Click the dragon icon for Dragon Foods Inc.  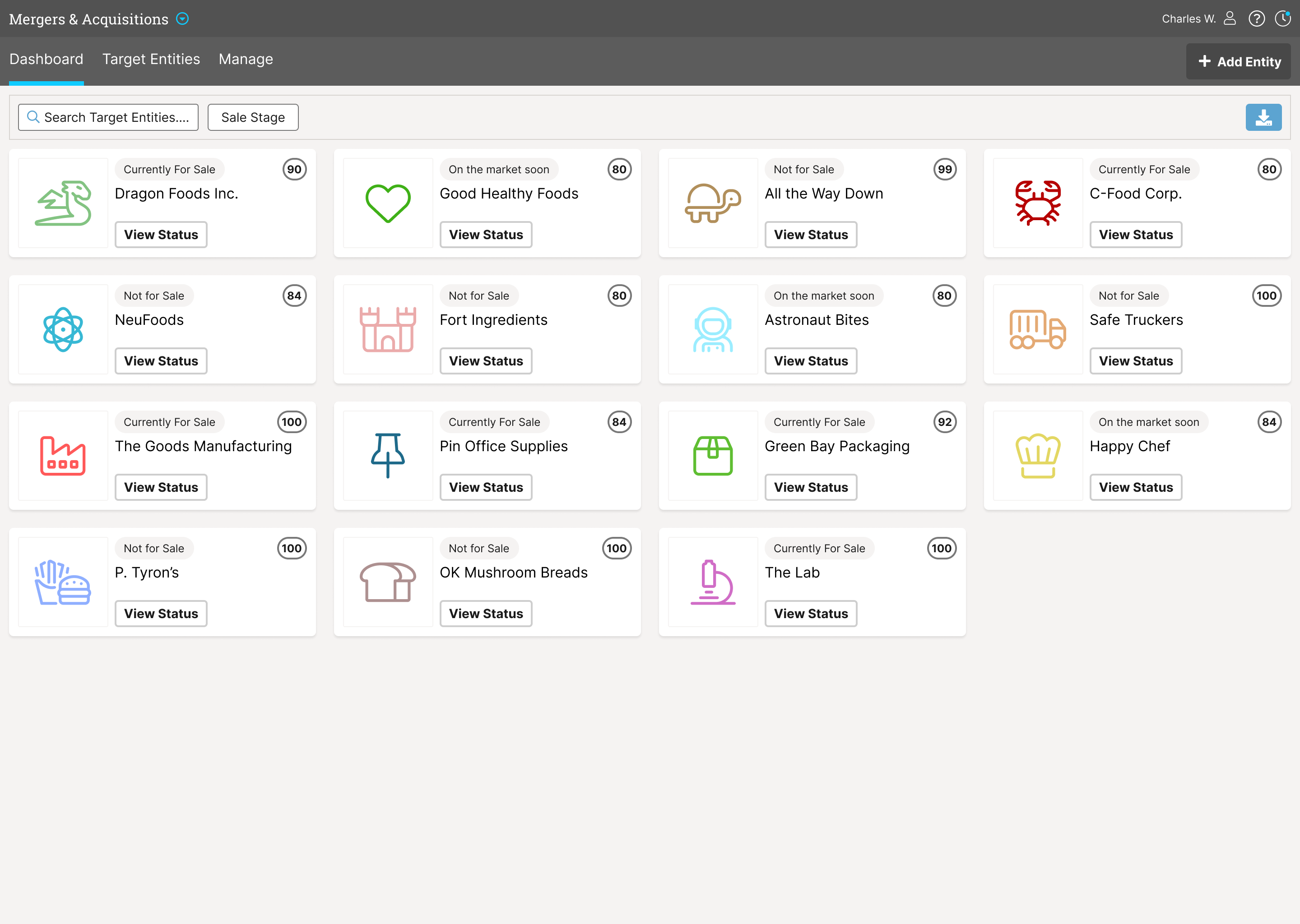coord(63,203)
